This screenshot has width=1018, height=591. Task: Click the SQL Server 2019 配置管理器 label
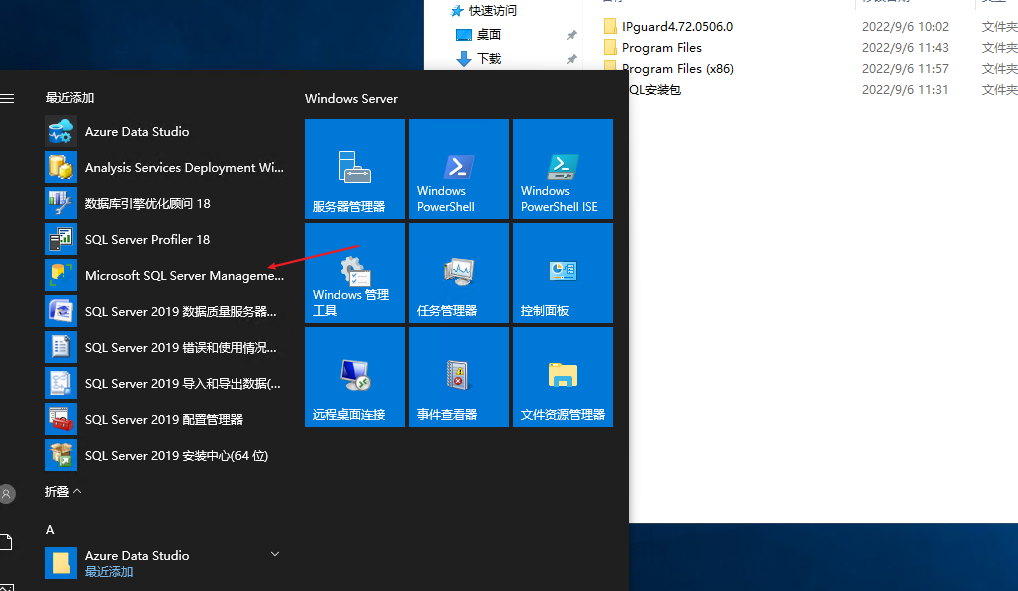point(164,420)
